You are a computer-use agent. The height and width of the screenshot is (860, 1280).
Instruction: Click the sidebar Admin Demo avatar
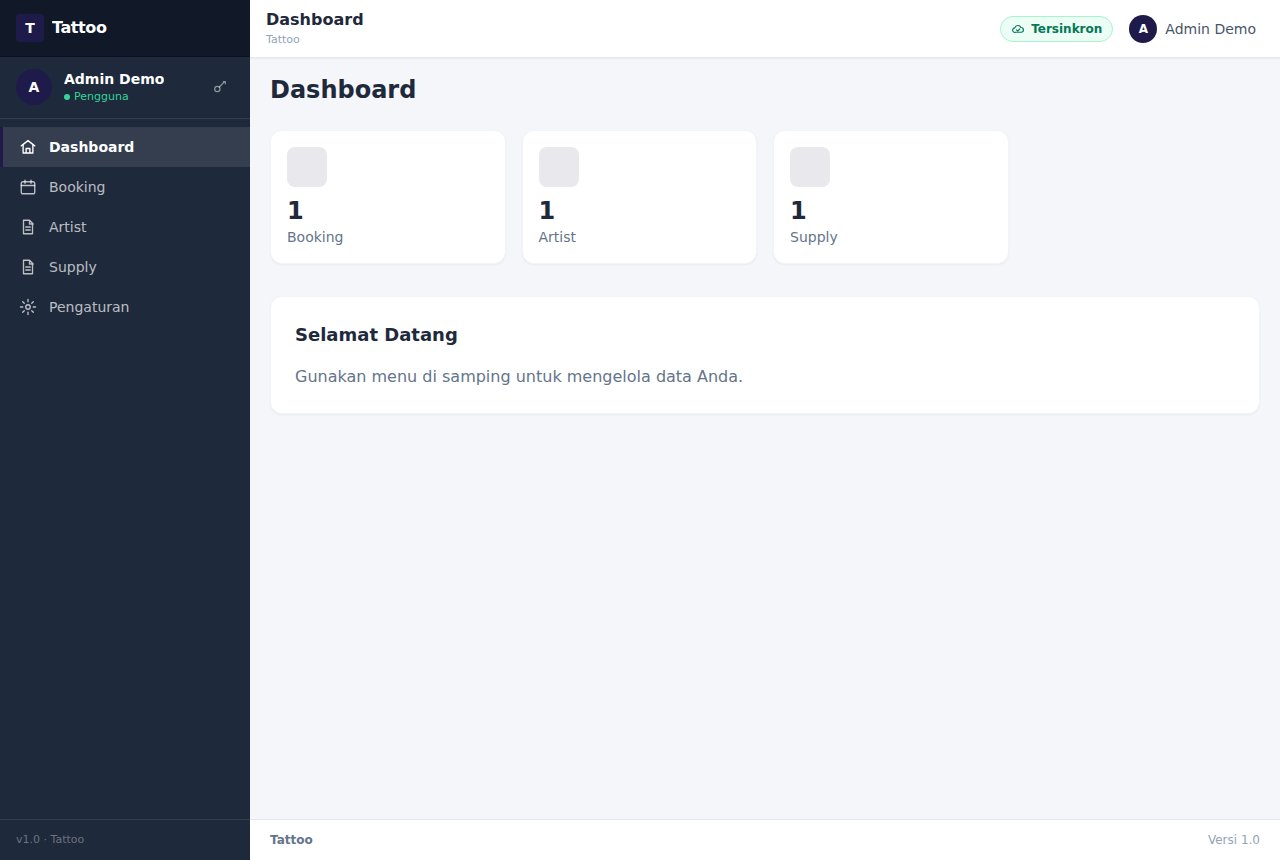coord(34,87)
